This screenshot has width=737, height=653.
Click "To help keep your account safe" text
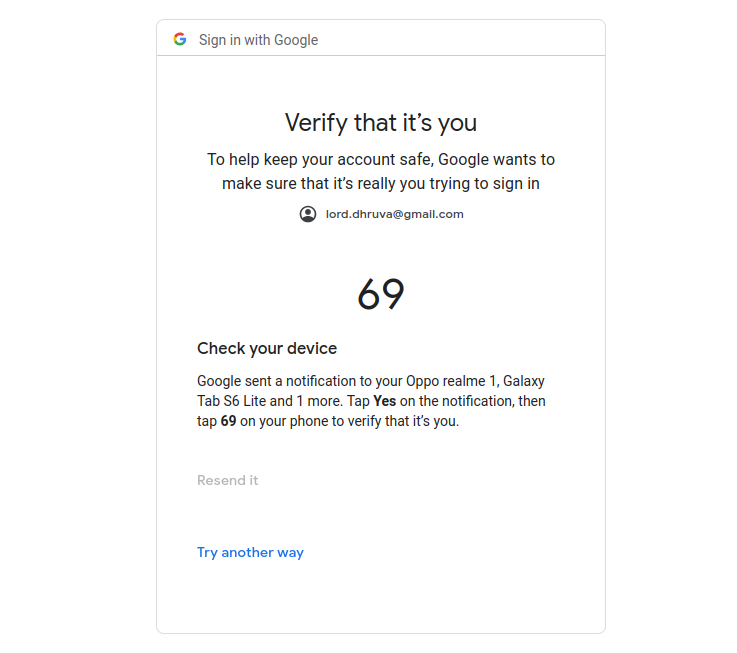320,159
